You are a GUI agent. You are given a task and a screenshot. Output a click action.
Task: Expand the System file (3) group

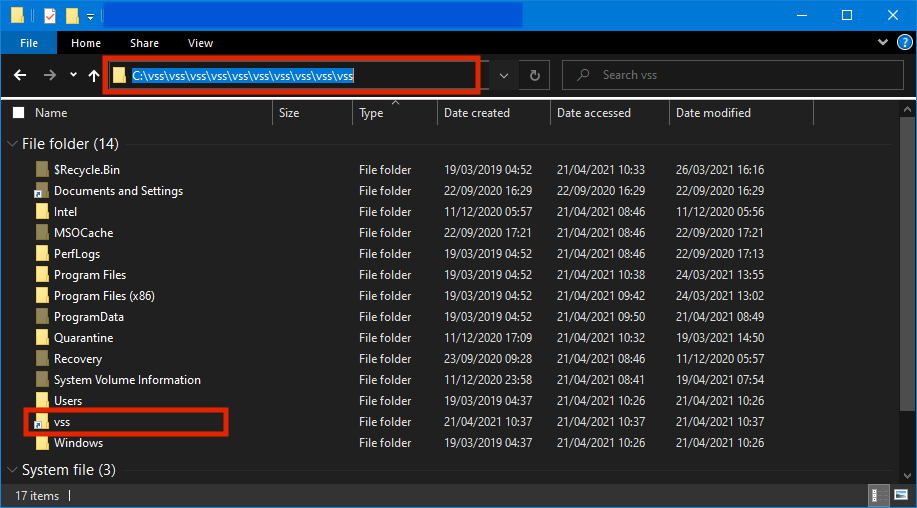click(12, 470)
